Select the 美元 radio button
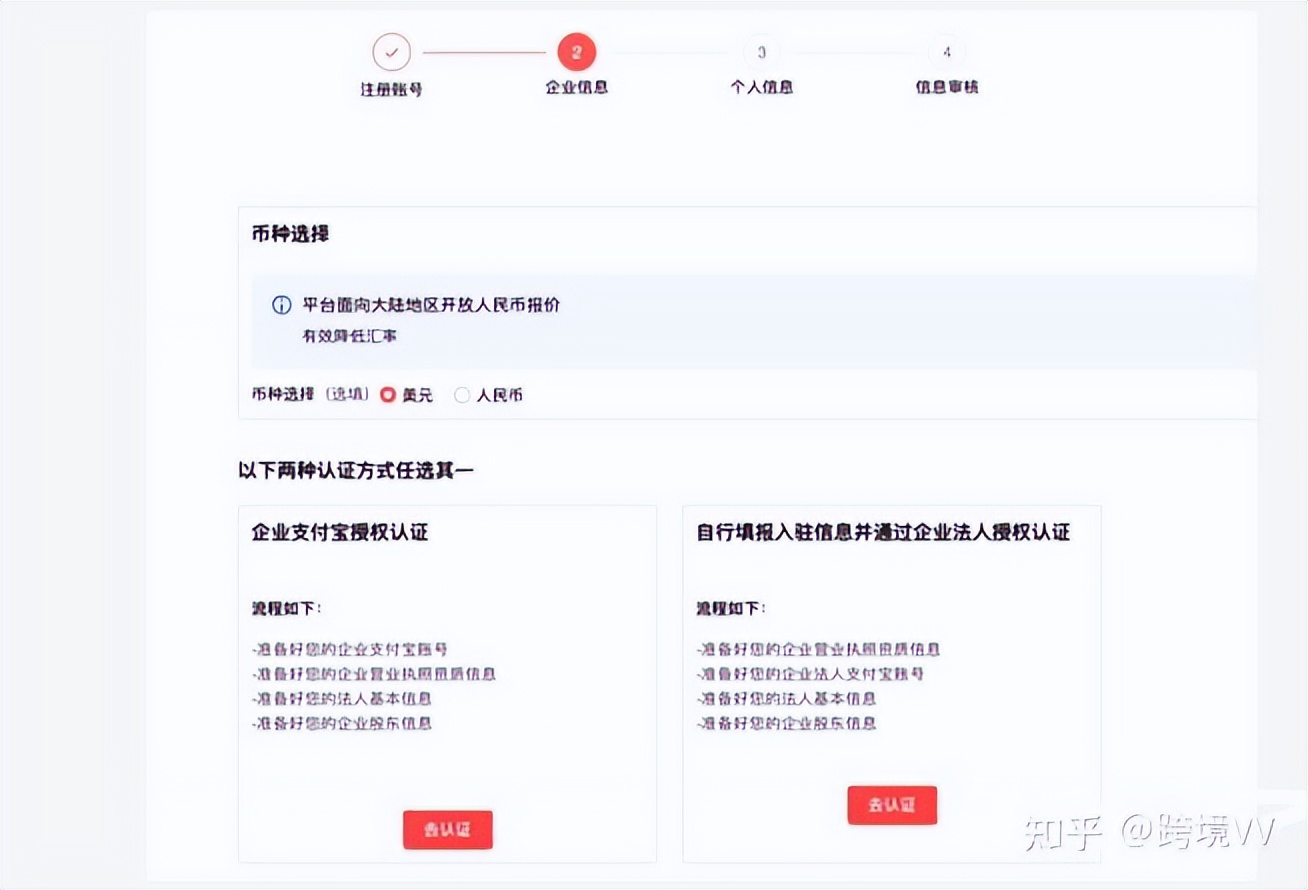 tap(388, 395)
